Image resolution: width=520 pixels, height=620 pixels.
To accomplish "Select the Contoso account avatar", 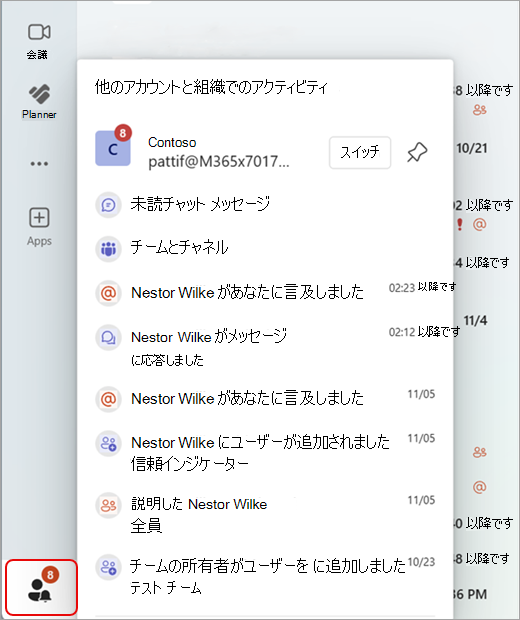I will [x=113, y=148].
